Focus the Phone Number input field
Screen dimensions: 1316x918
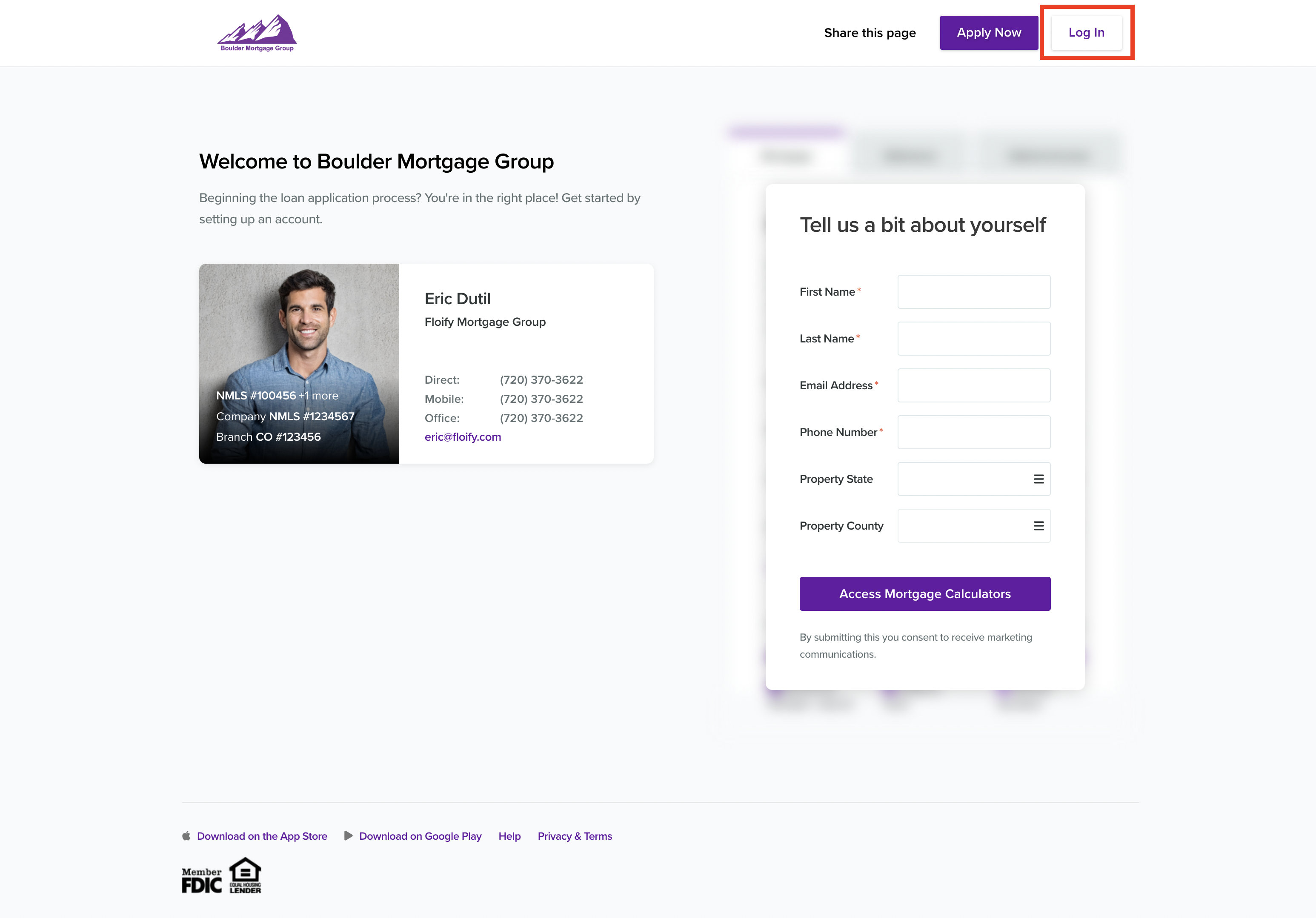coord(974,432)
